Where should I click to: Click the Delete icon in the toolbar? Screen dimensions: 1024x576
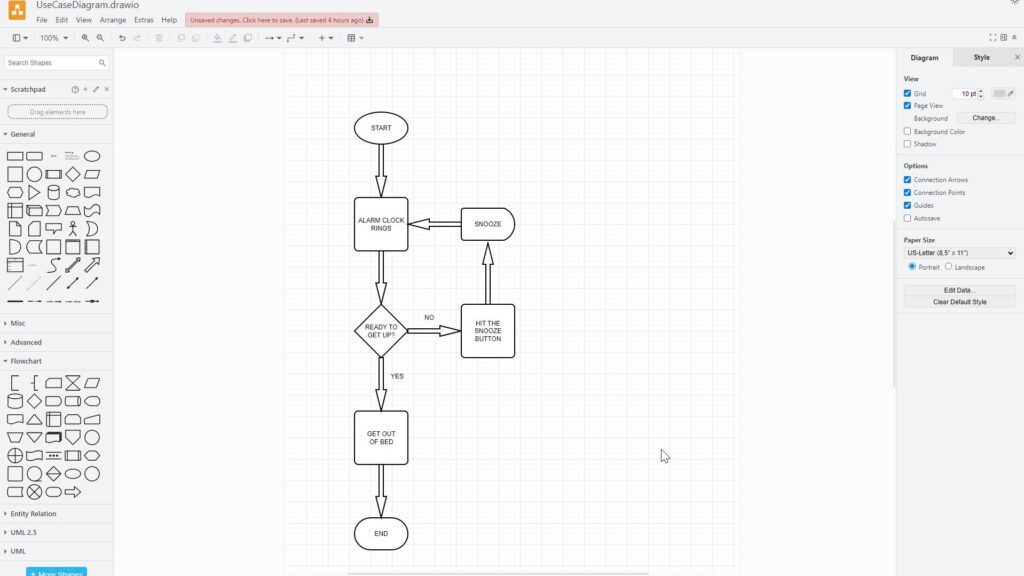(158, 38)
